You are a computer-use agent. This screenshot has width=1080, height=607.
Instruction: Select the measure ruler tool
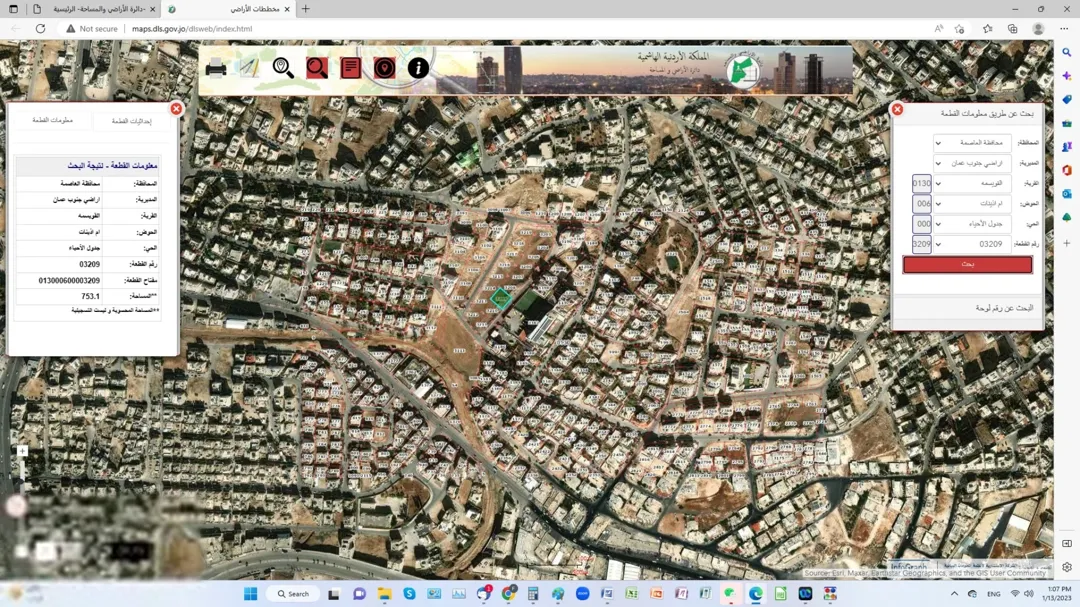click(x=249, y=68)
